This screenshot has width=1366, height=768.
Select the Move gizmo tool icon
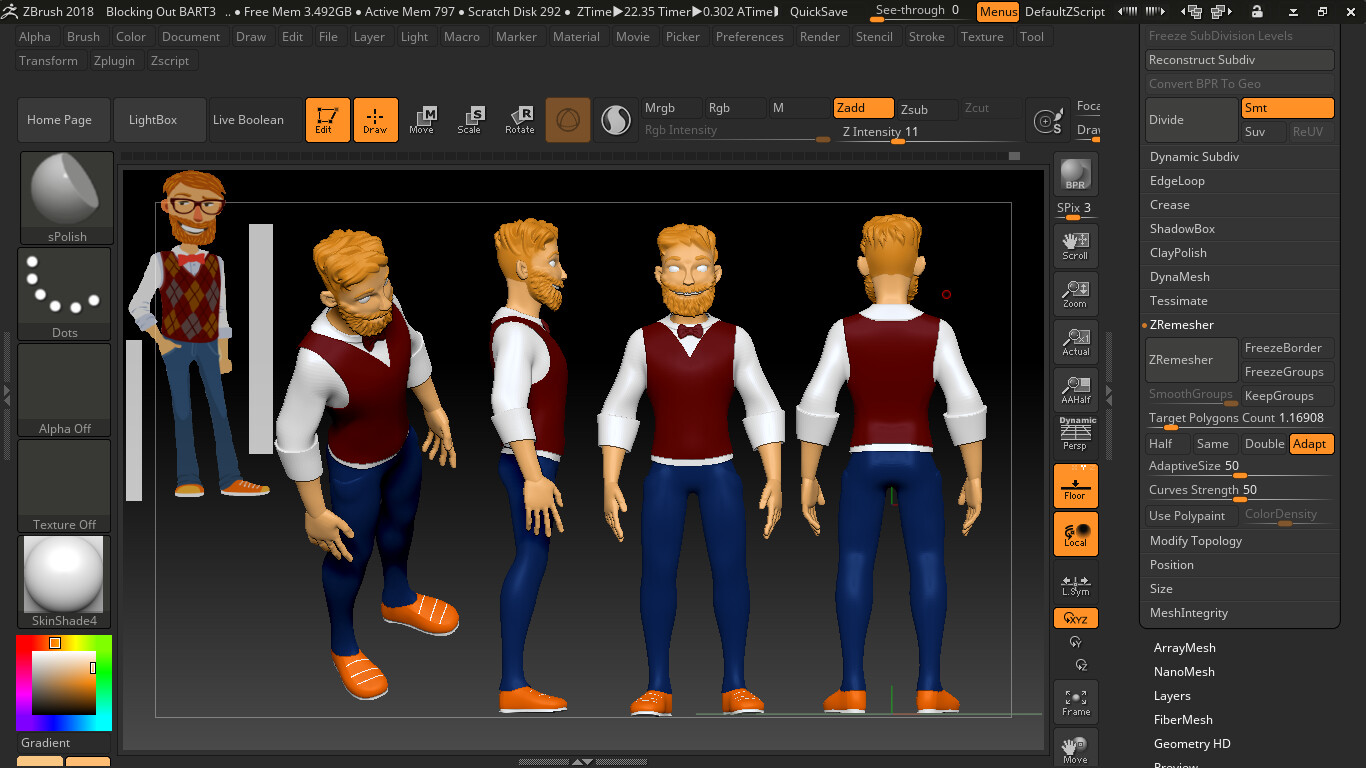point(422,120)
